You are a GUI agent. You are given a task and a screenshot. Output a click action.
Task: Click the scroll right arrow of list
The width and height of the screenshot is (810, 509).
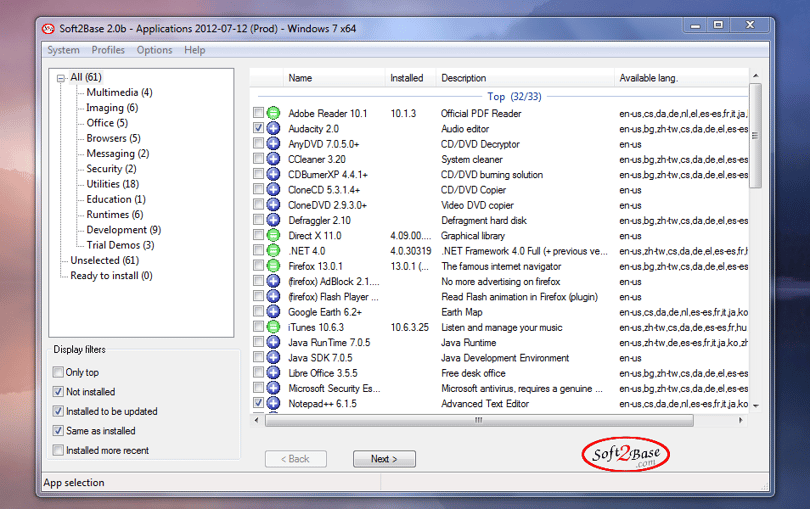[x=741, y=420]
